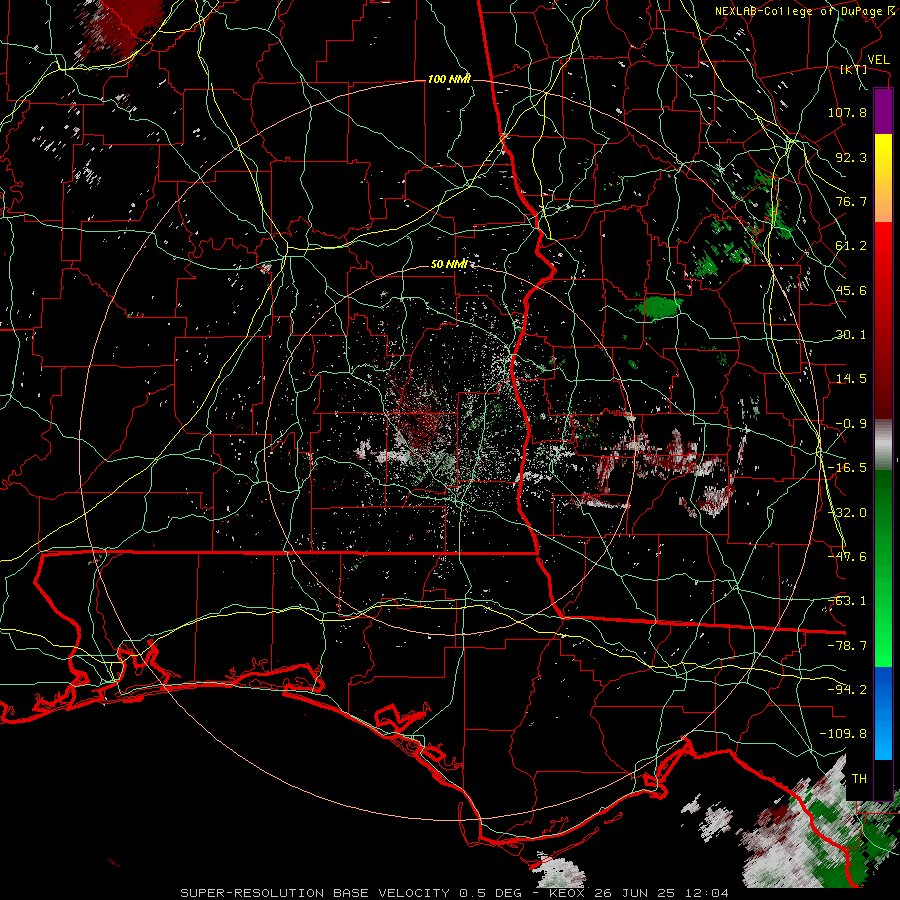
Task: Click the [KT] units label
Action: [x=854, y=69]
